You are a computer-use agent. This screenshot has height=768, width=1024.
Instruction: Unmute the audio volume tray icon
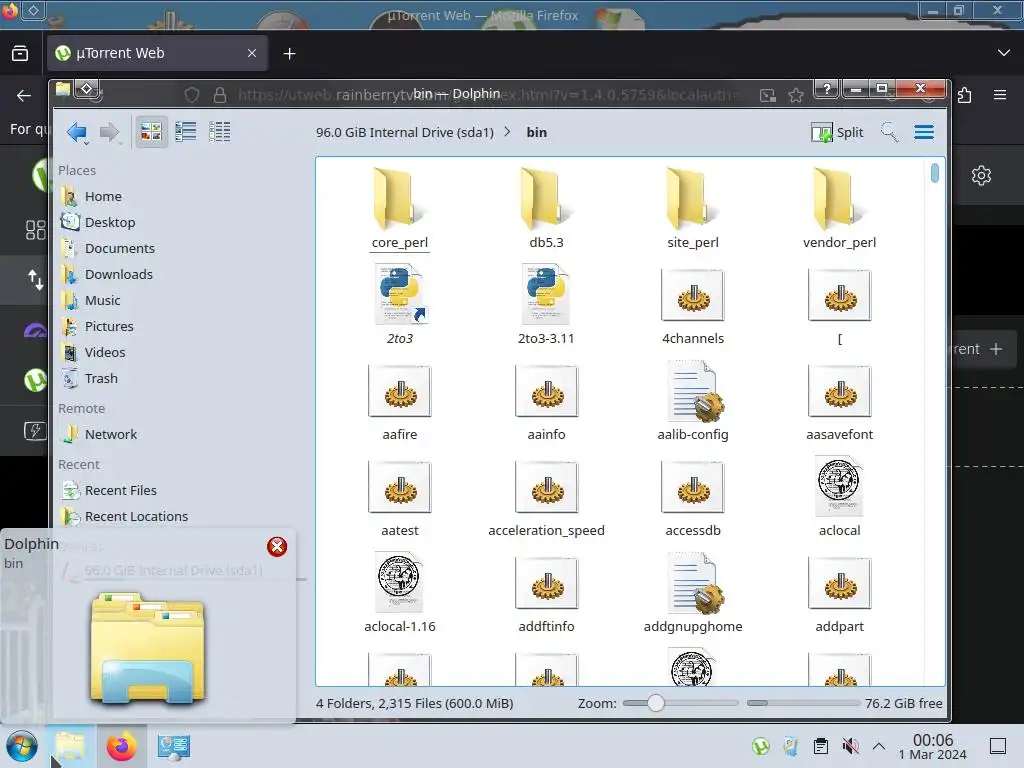tap(850, 746)
